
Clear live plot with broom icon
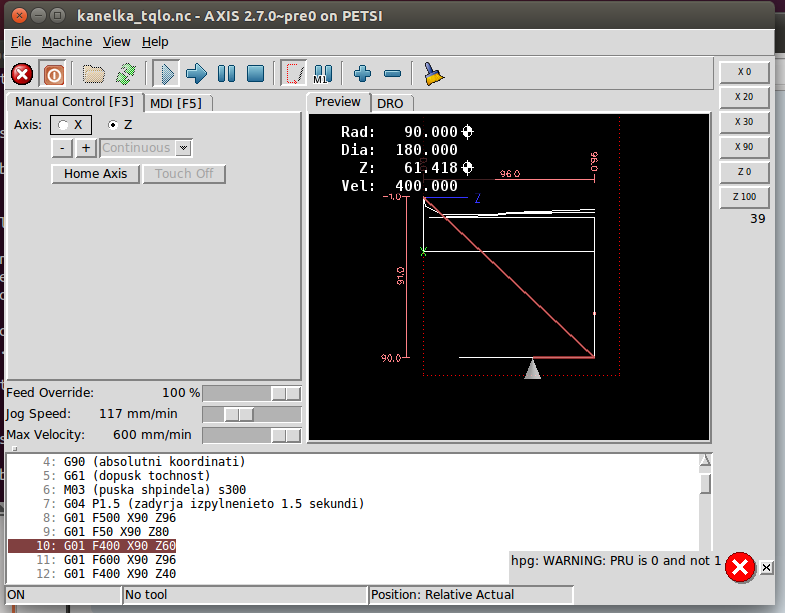pos(433,73)
